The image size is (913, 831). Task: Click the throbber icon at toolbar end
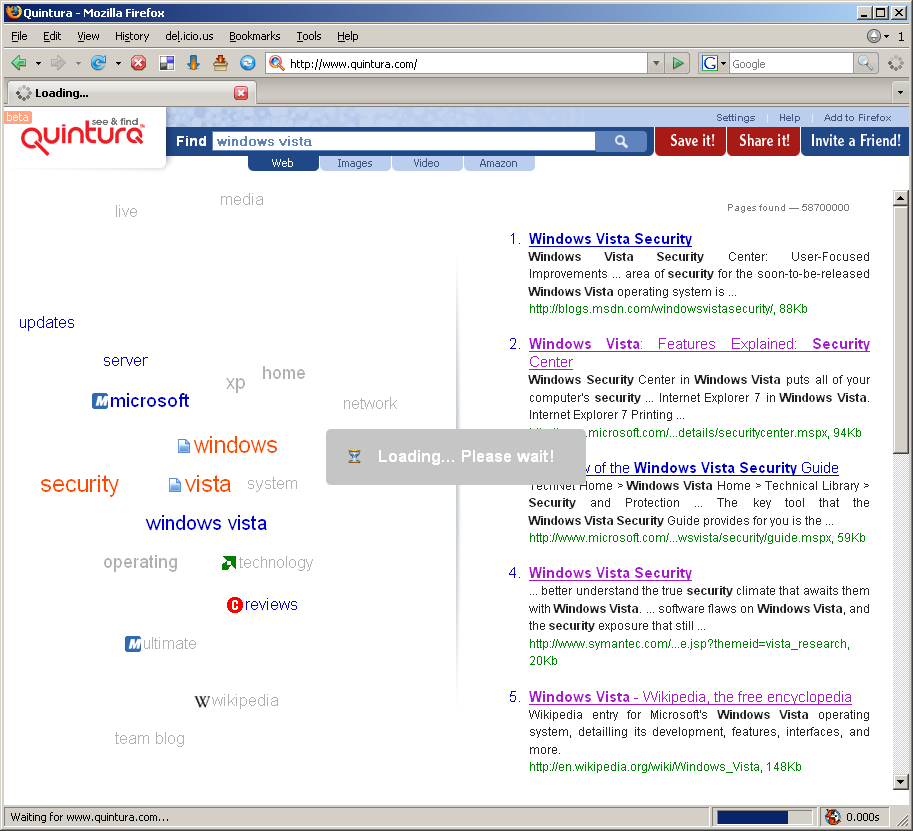[x=896, y=63]
